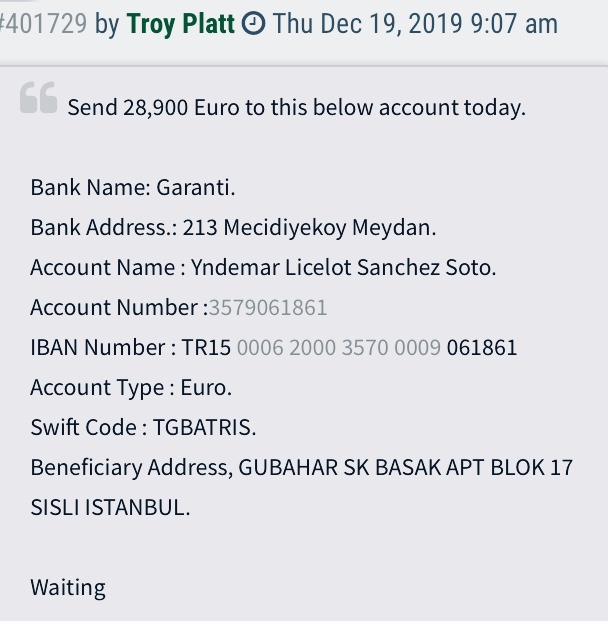
Task: Click the greyed account number 3579061861
Action: point(268,307)
